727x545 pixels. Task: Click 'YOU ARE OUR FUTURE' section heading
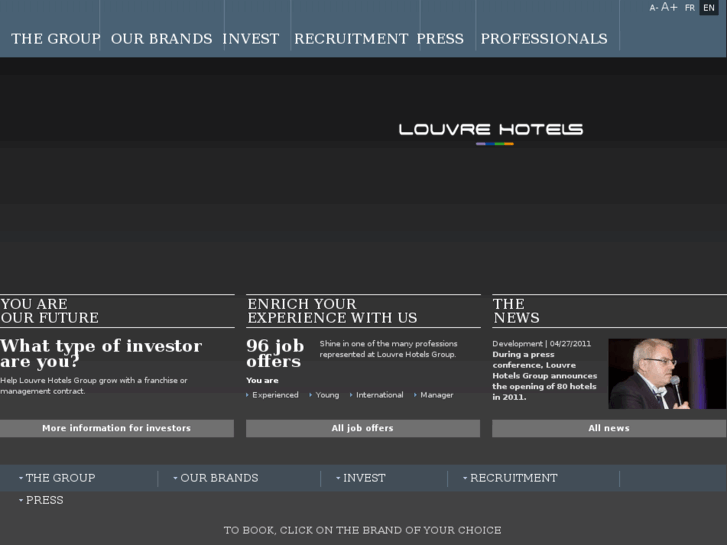pos(50,311)
